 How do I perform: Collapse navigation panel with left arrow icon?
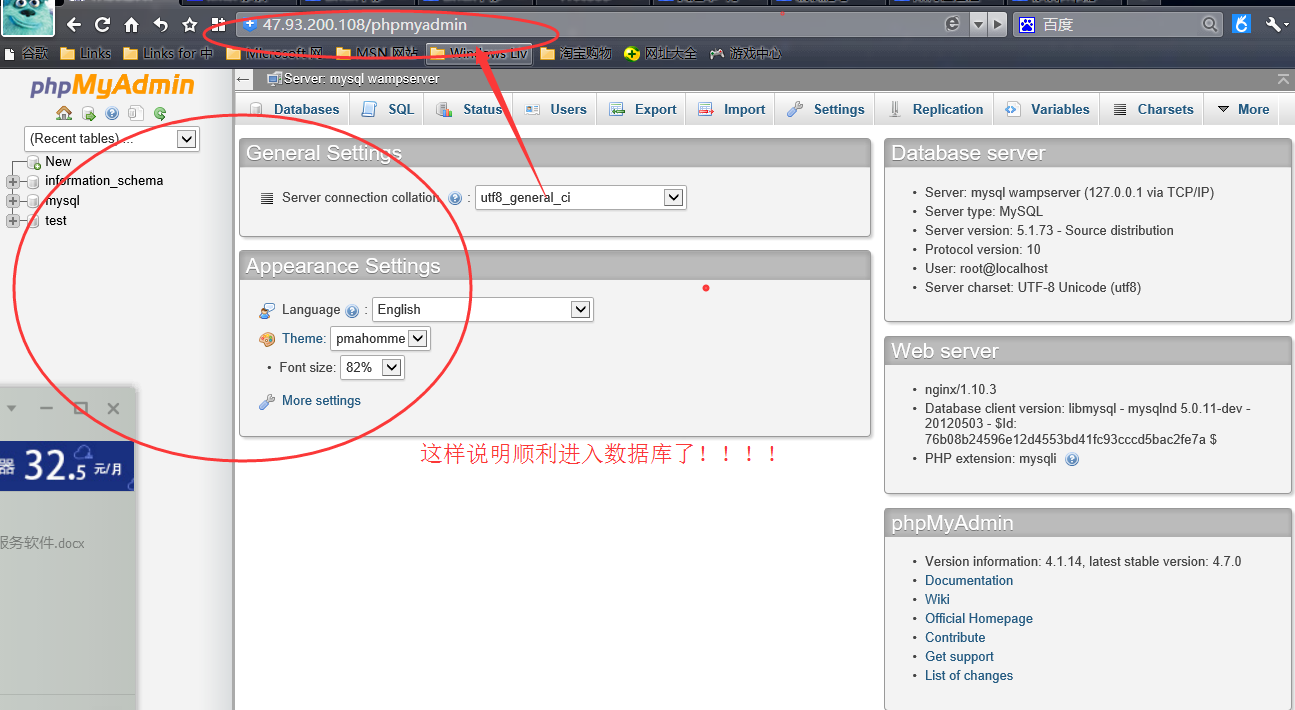[244, 78]
